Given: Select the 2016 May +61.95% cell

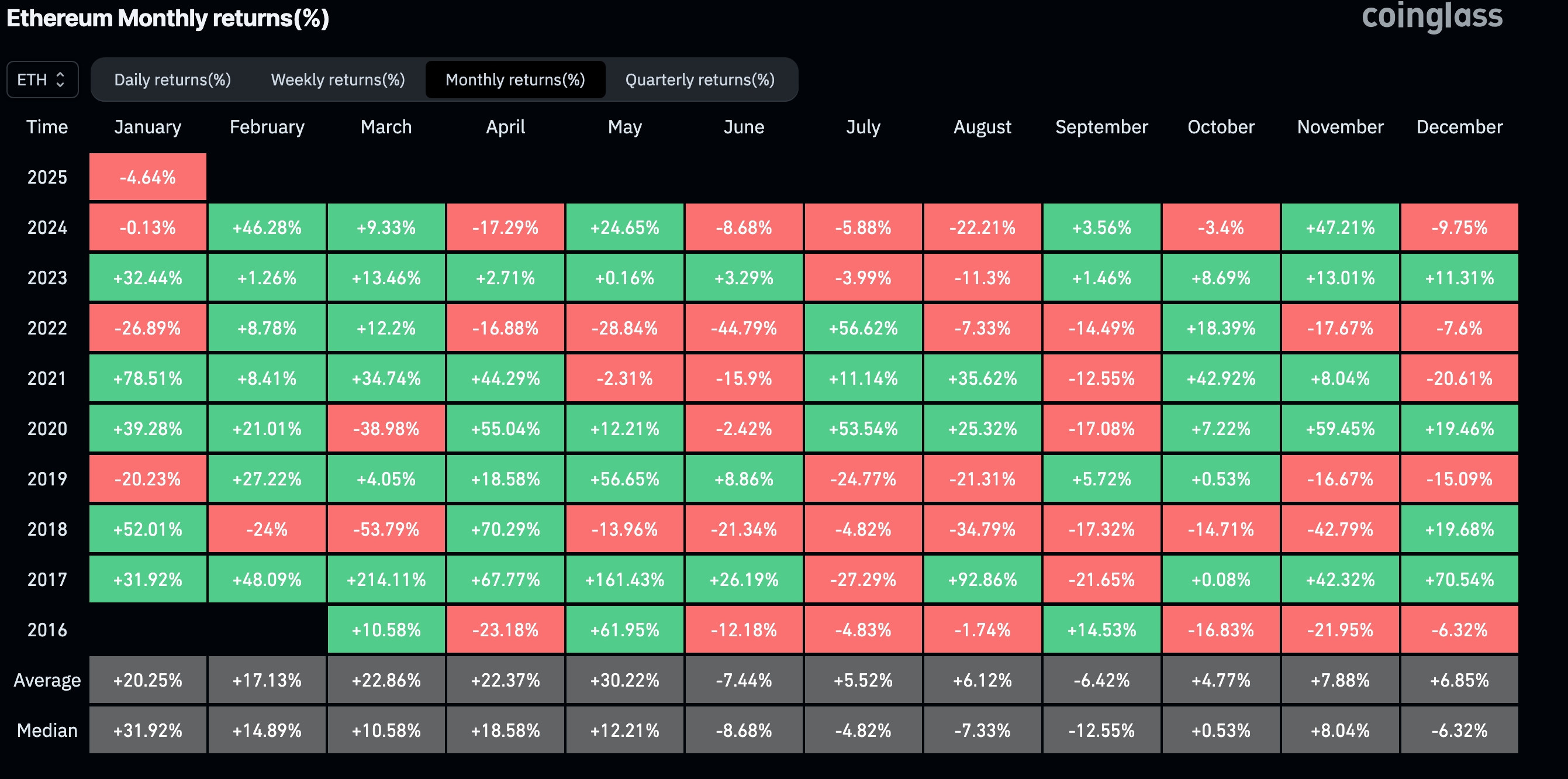Looking at the screenshot, I should [624, 630].
